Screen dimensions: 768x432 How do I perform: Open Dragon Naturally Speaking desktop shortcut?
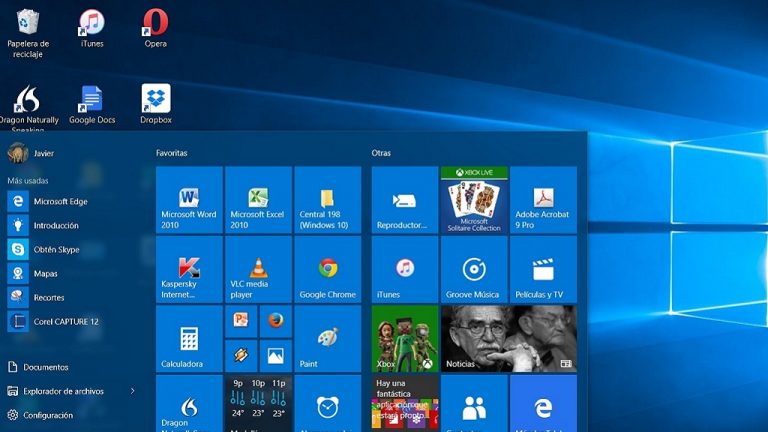click(28, 108)
